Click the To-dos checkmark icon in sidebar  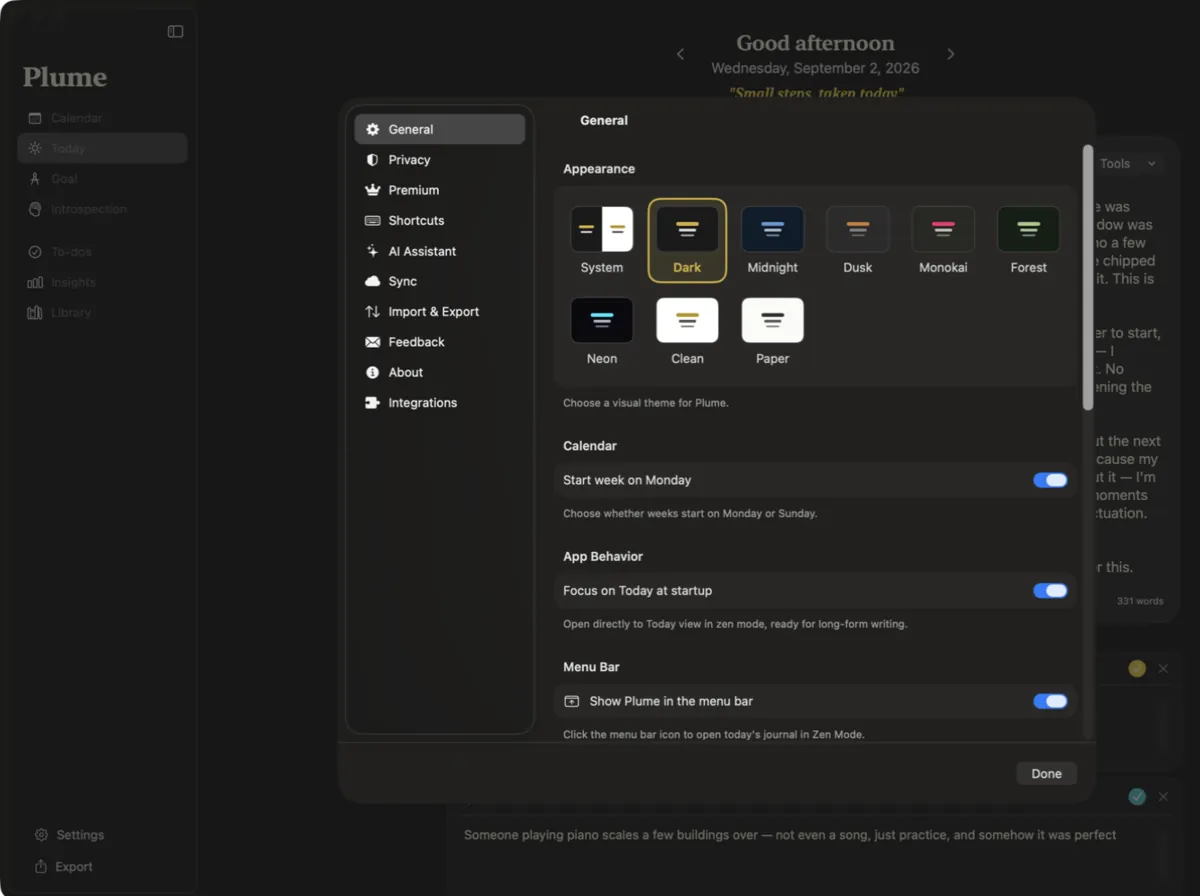point(35,252)
